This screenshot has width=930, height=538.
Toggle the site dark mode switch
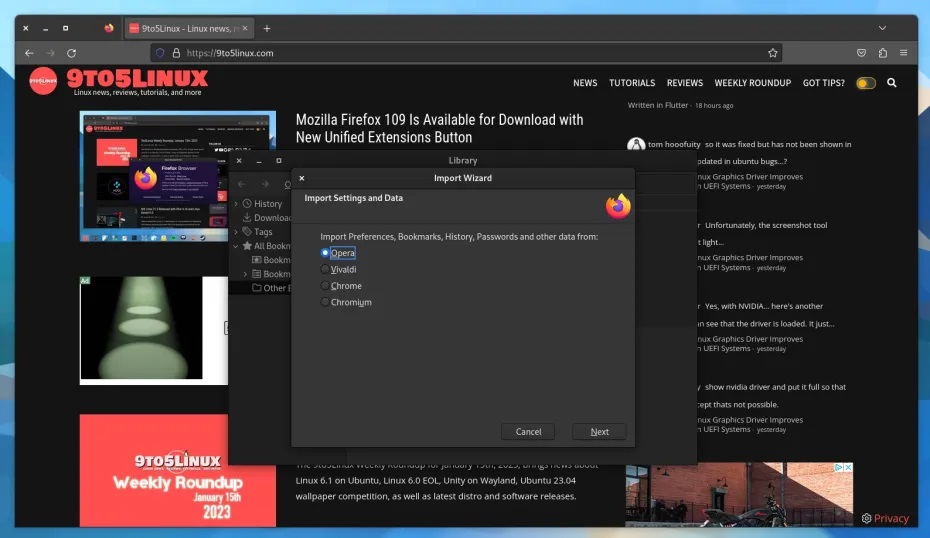[x=865, y=83]
